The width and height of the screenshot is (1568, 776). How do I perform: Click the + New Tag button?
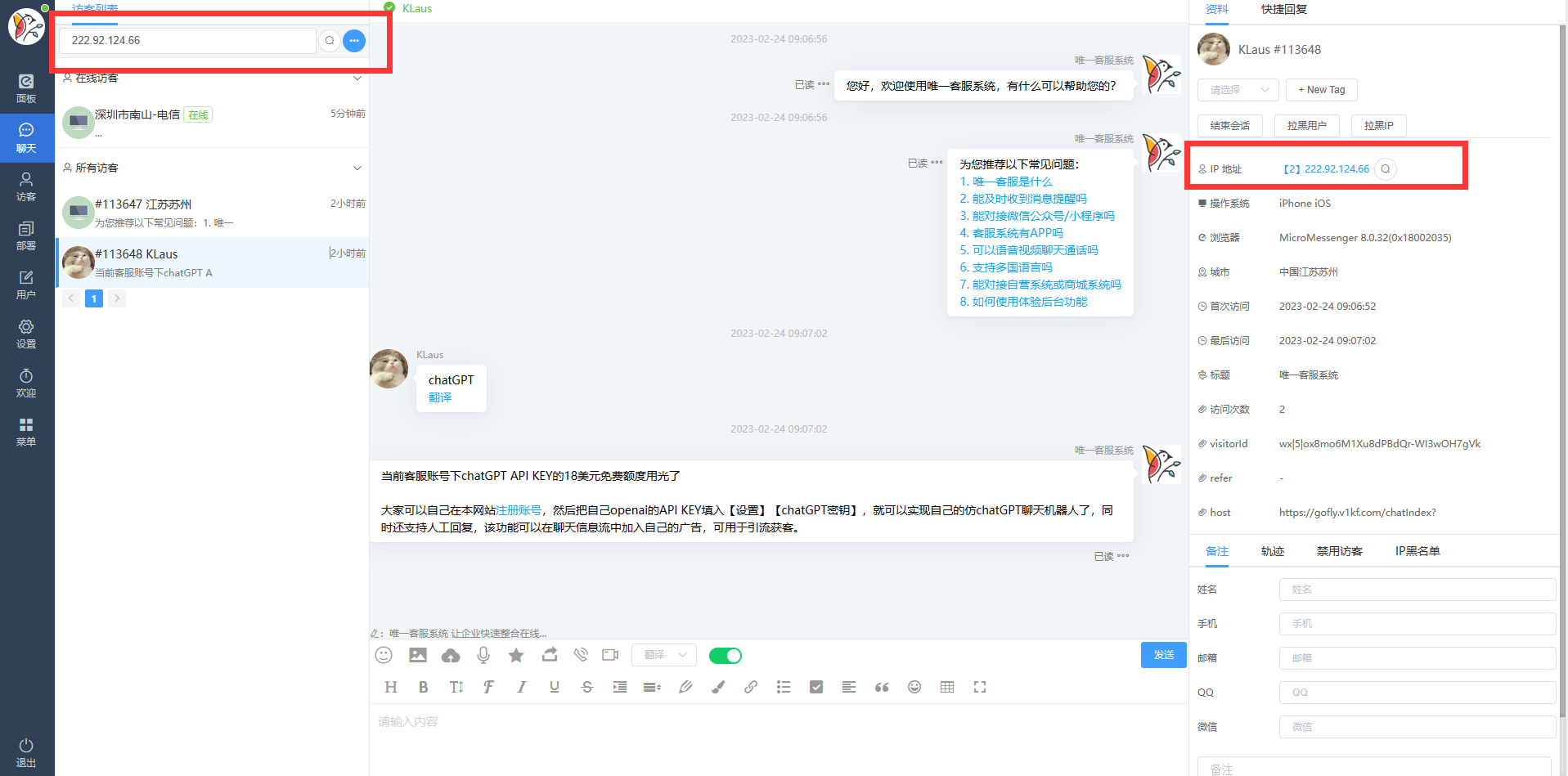(1322, 90)
